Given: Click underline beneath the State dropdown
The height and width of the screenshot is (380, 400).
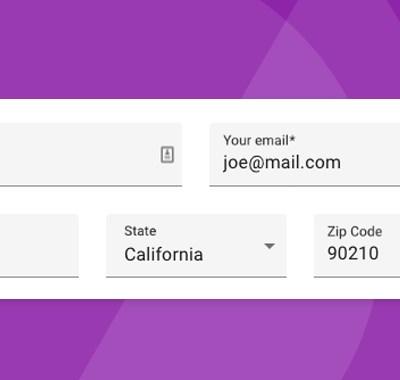Looking at the screenshot, I should (196, 277).
